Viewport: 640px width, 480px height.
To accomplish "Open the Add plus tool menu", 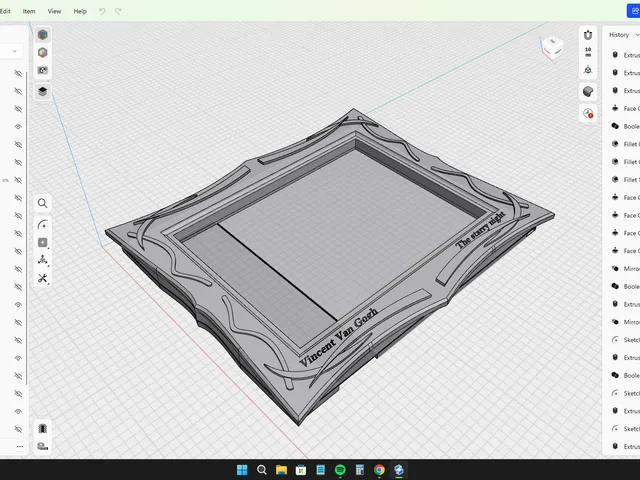I will (x=42, y=243).
